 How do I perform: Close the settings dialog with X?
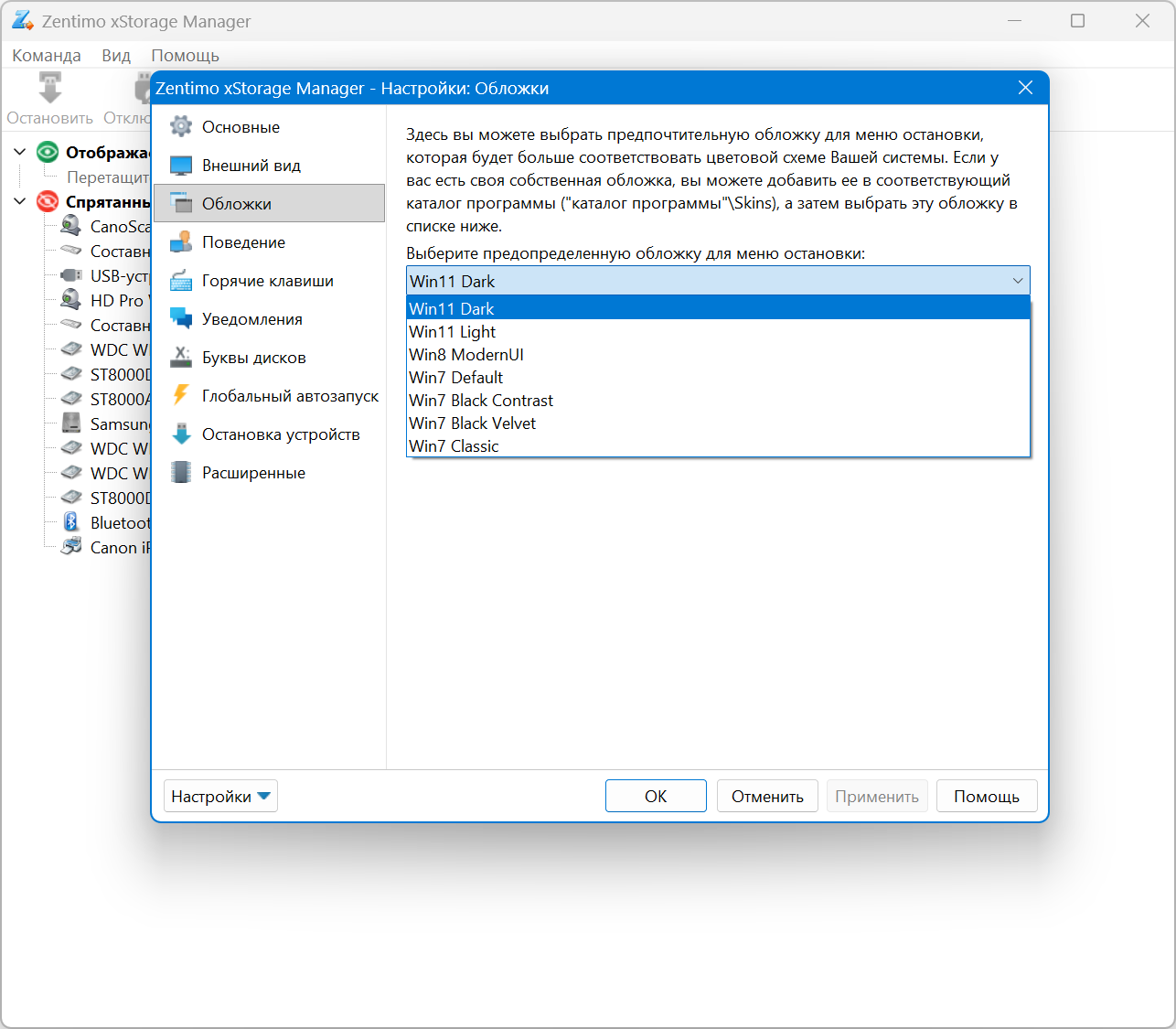(x=1025, y=88)
